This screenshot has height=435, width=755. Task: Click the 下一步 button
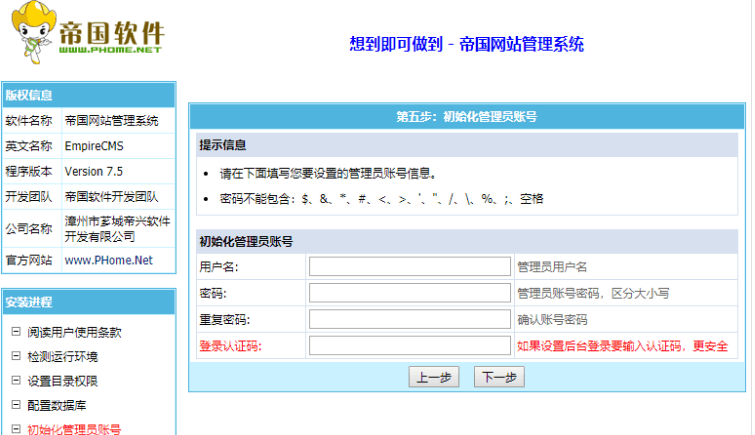pos(499,377)
